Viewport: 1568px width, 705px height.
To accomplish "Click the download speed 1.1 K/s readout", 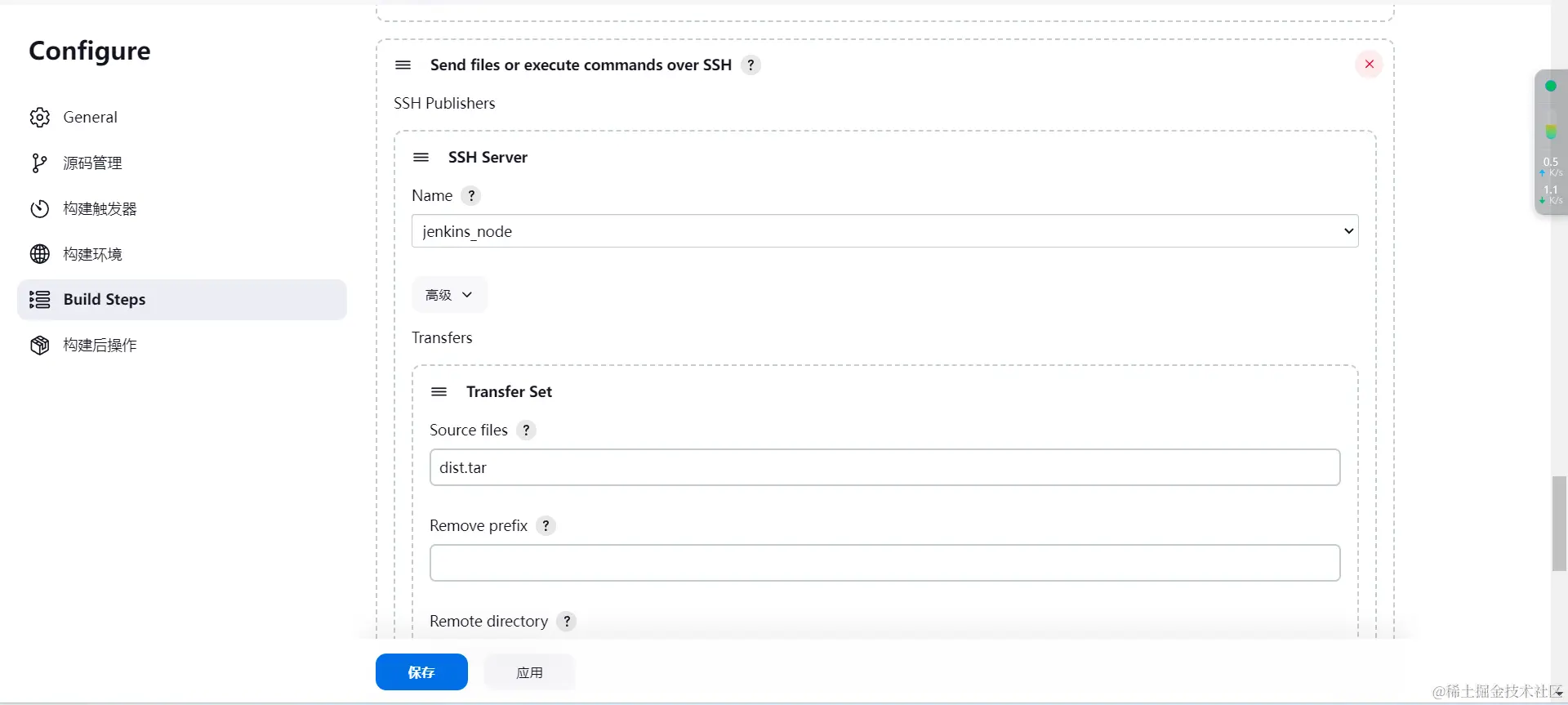I will click(1551, 194).
